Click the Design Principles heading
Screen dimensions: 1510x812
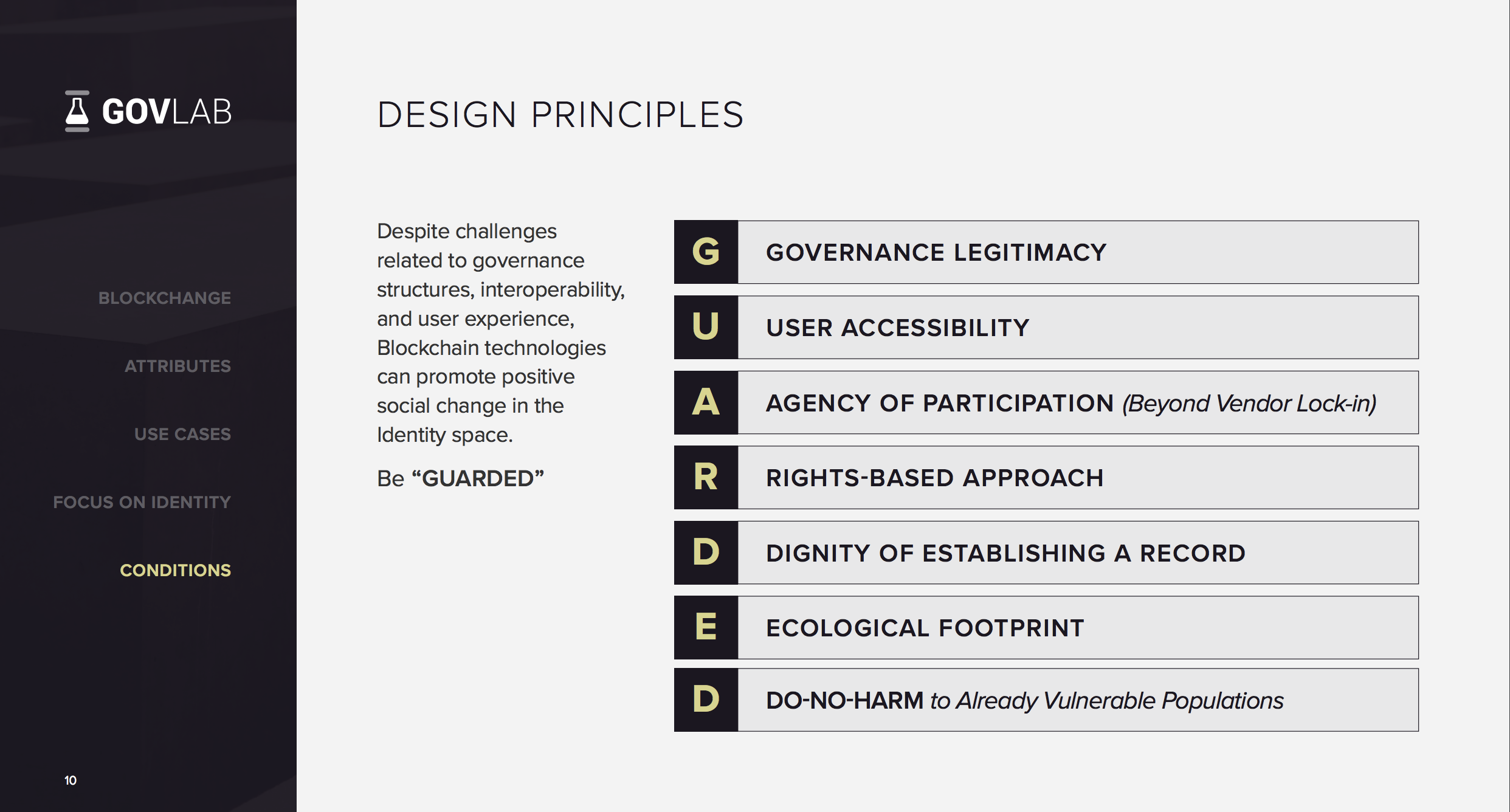click(x=560, y=114)
